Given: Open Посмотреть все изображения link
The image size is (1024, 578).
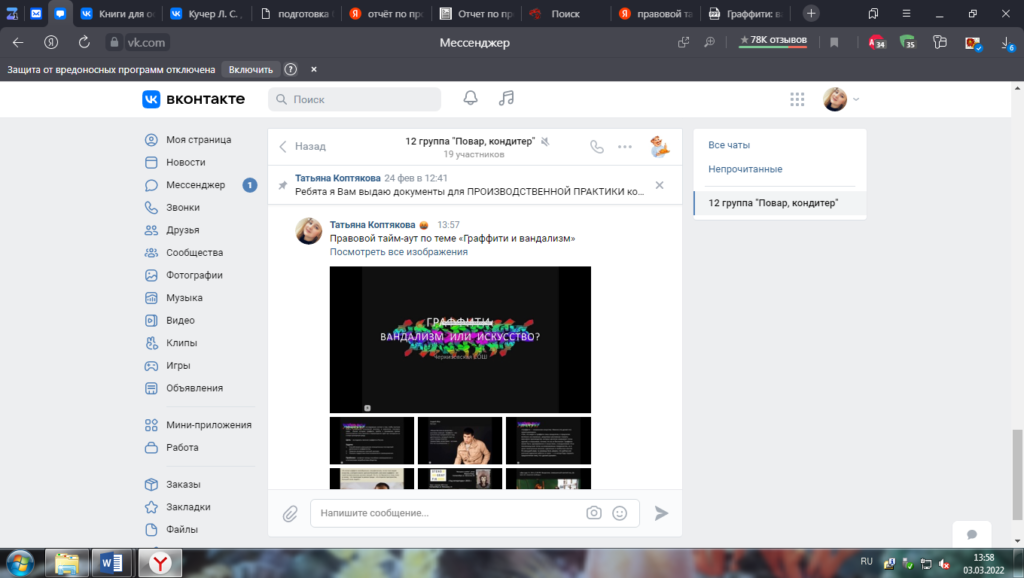Looking at the screenshot, I should (398, 252).
